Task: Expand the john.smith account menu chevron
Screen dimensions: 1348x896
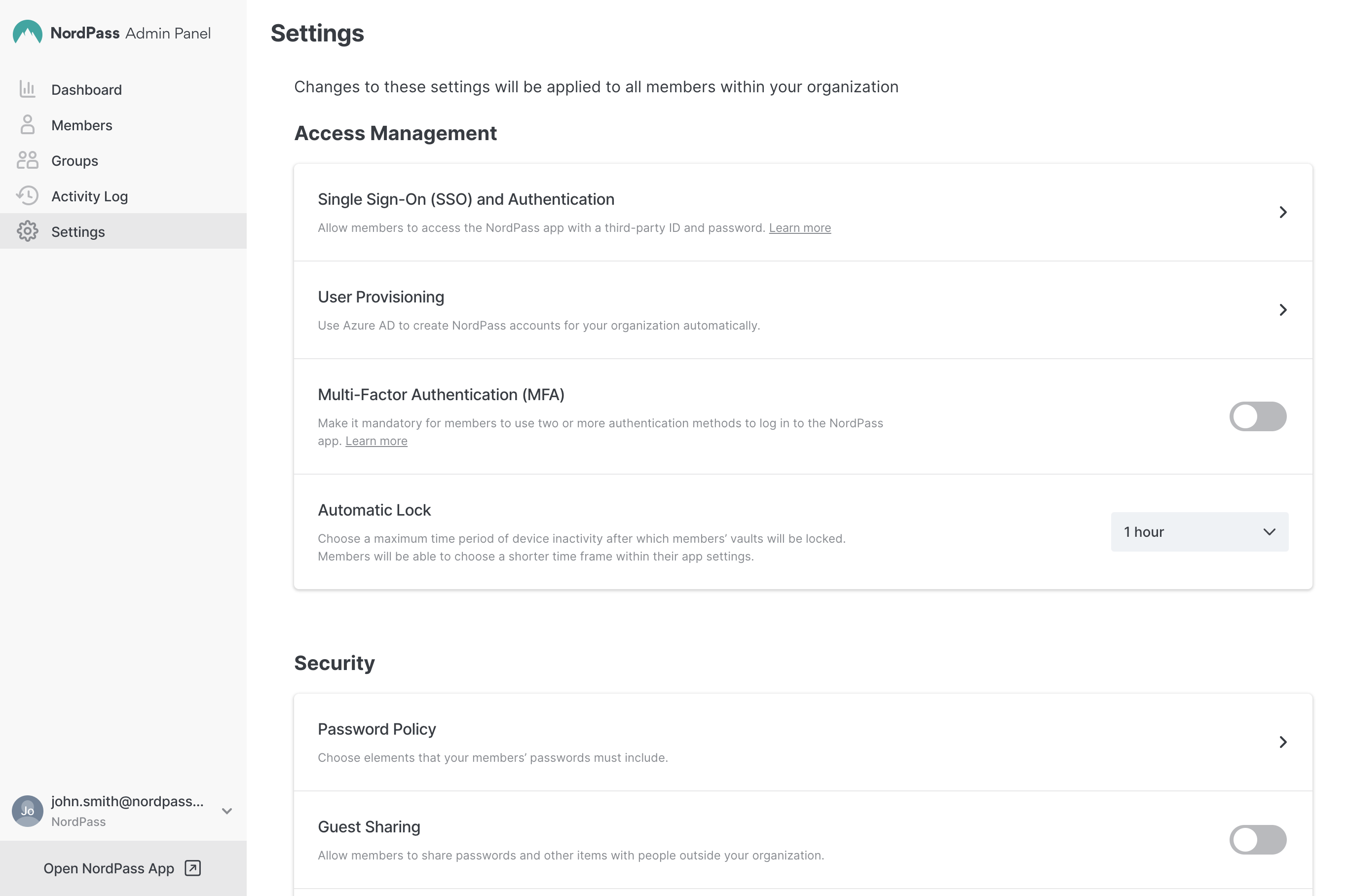Action: click(x=227, y=812)
